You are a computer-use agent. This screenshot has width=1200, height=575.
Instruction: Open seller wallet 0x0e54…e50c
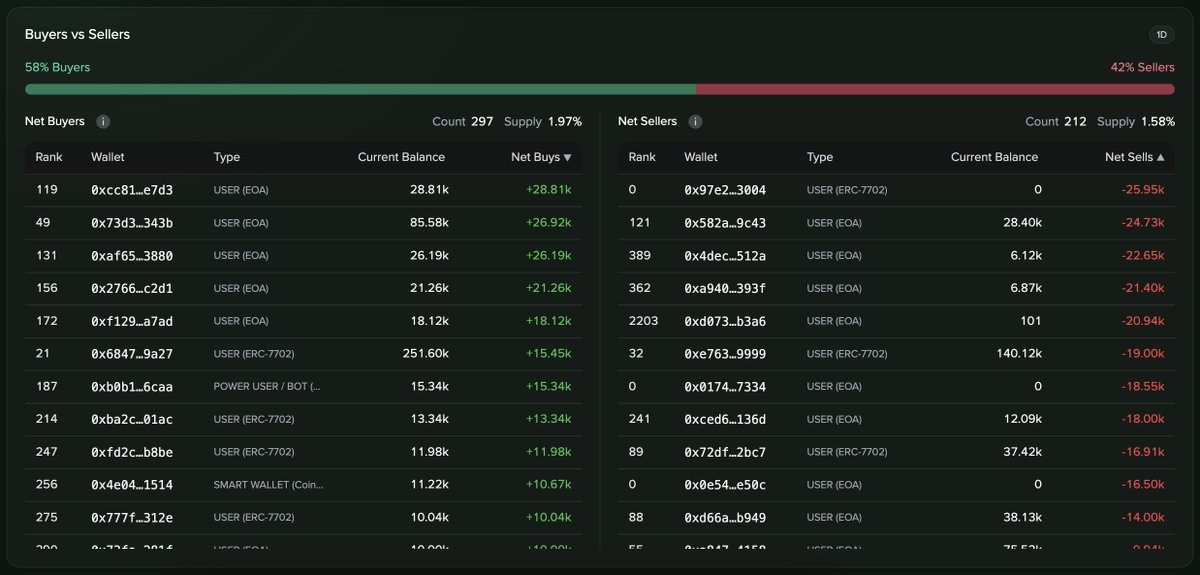coord(725,485)
